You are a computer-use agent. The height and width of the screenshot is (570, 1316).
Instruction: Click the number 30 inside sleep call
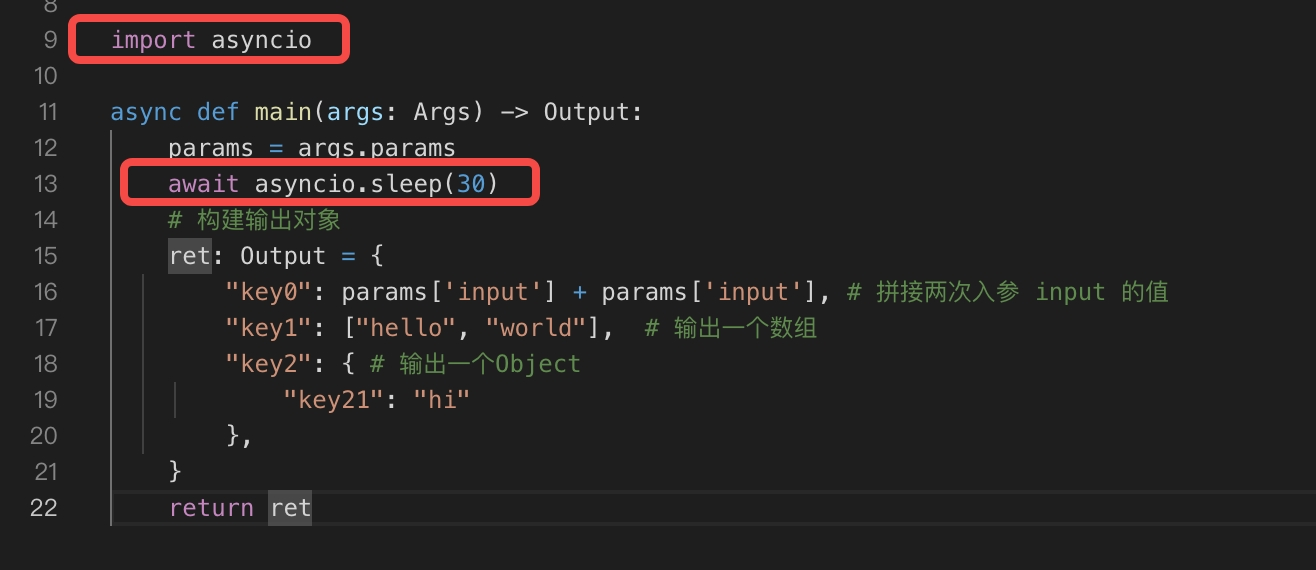tap(470, 184)
